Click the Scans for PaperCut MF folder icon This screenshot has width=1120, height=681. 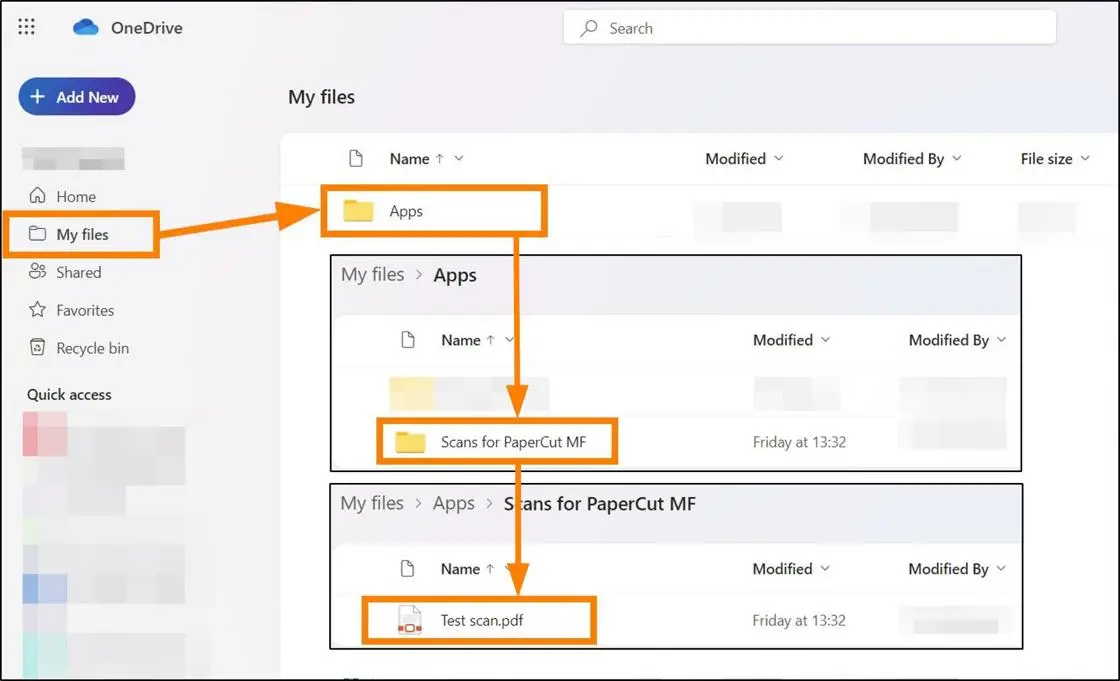(x=410, y=442)
